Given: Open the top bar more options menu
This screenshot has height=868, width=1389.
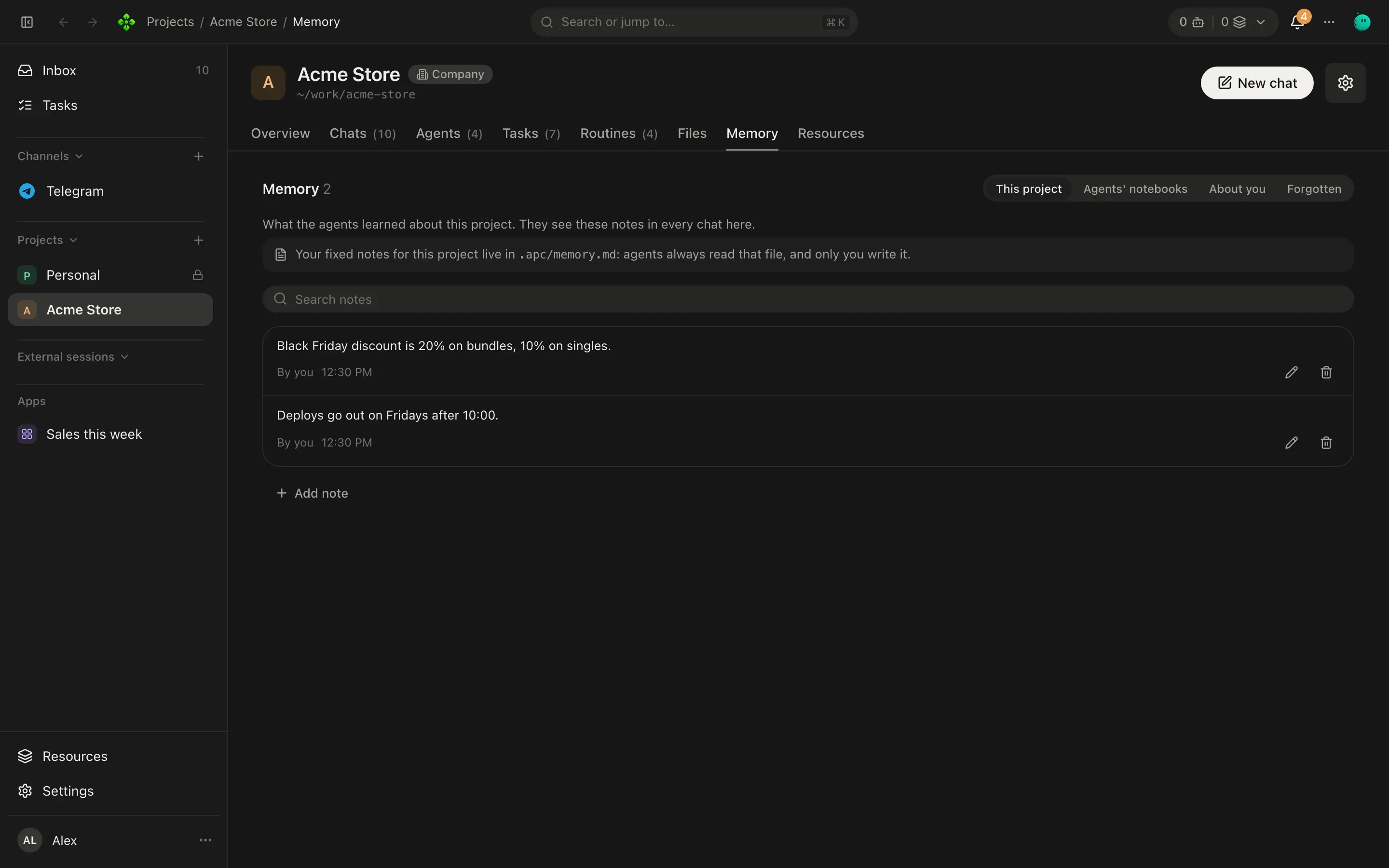Looking at the screenshot, I should click(x=1329, y=22).
